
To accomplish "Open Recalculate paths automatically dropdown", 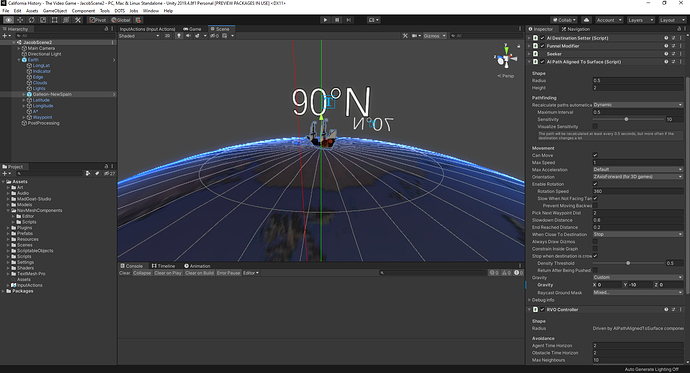I will [638, 105].
